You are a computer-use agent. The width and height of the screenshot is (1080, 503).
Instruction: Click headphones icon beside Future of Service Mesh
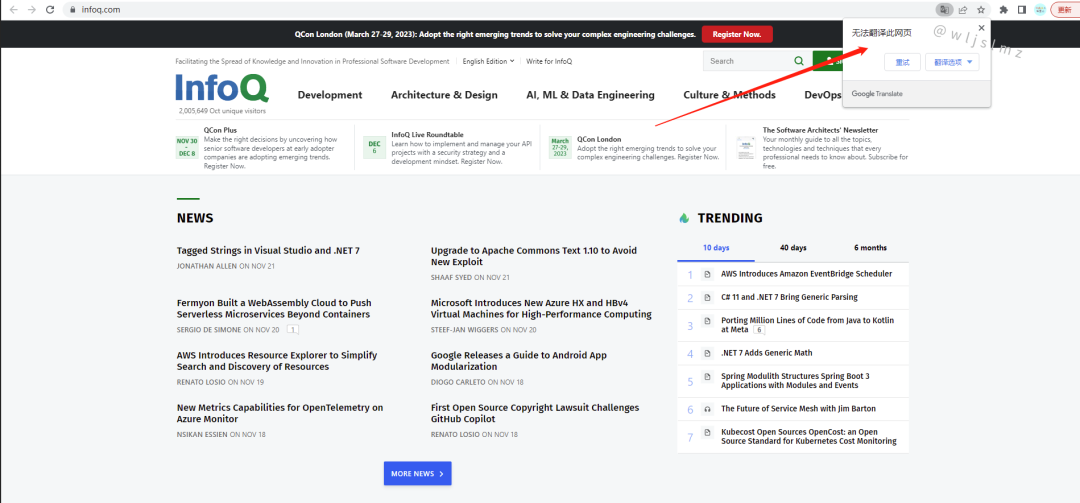[707, 409]
